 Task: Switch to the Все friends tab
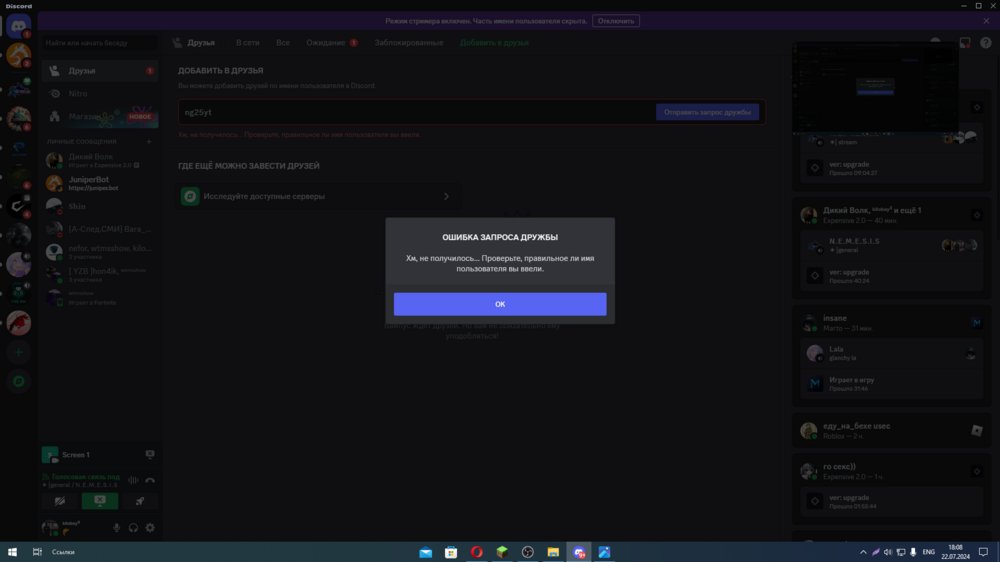point(283,43)
